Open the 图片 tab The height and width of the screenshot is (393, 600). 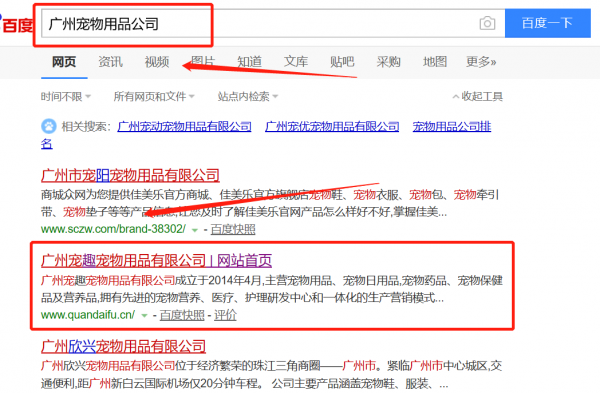[203, 62]
